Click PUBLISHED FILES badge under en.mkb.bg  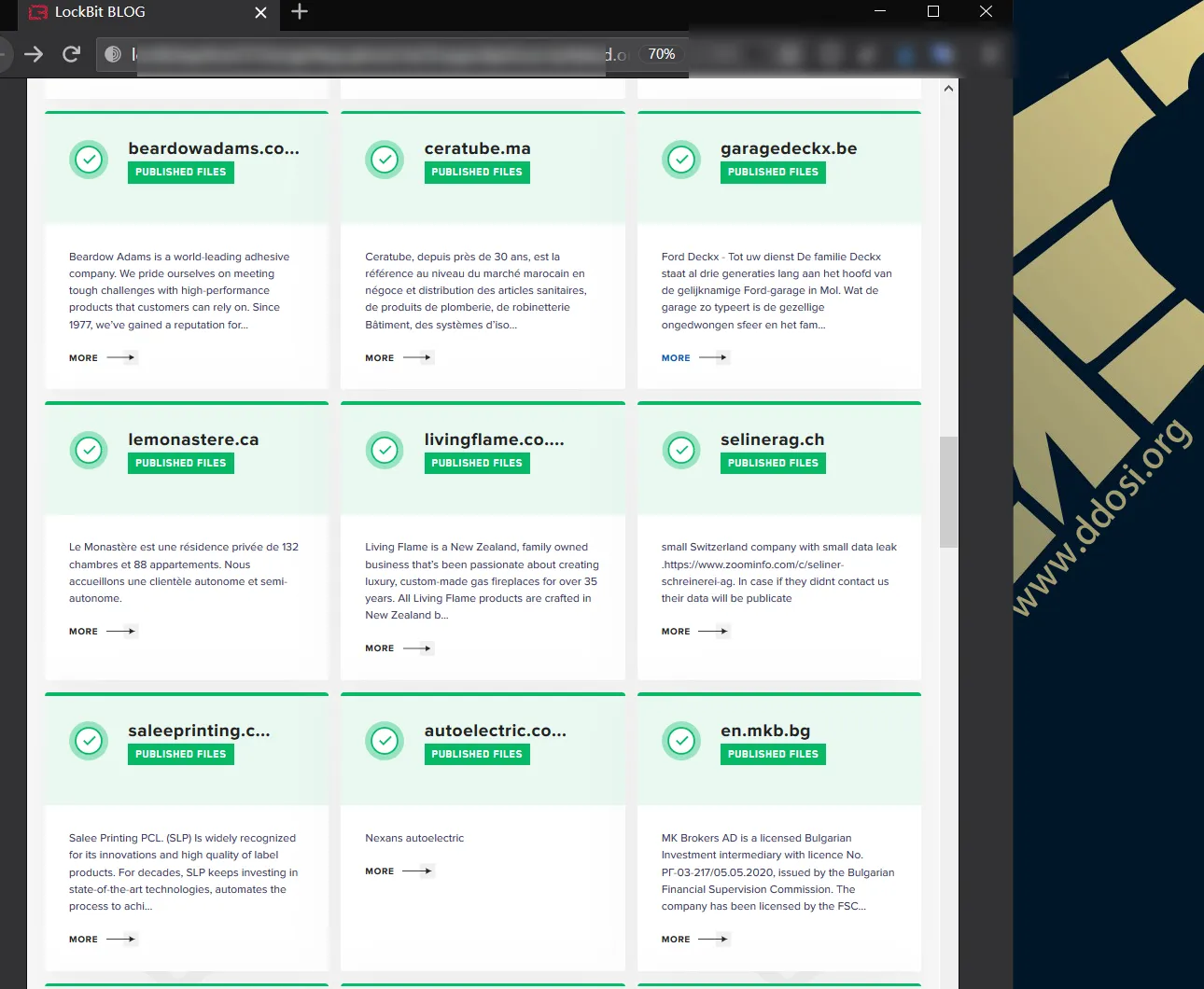click(773, 755)
